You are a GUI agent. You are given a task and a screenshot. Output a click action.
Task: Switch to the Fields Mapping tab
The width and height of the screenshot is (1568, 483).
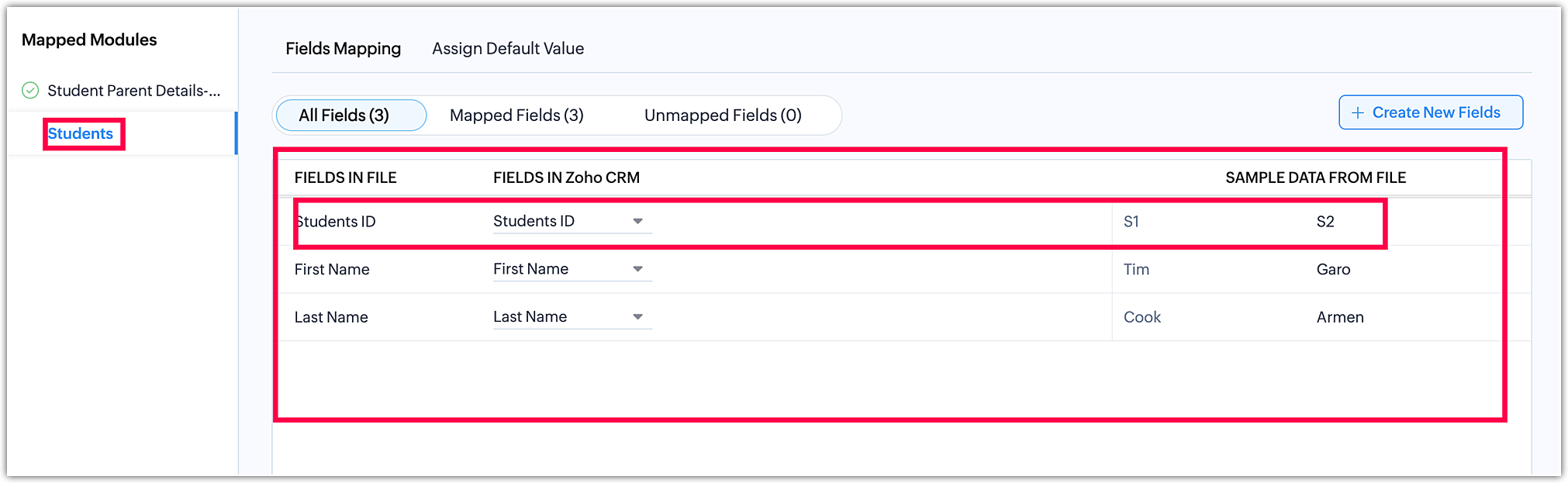pyautogui.click(x=343, y=49)
